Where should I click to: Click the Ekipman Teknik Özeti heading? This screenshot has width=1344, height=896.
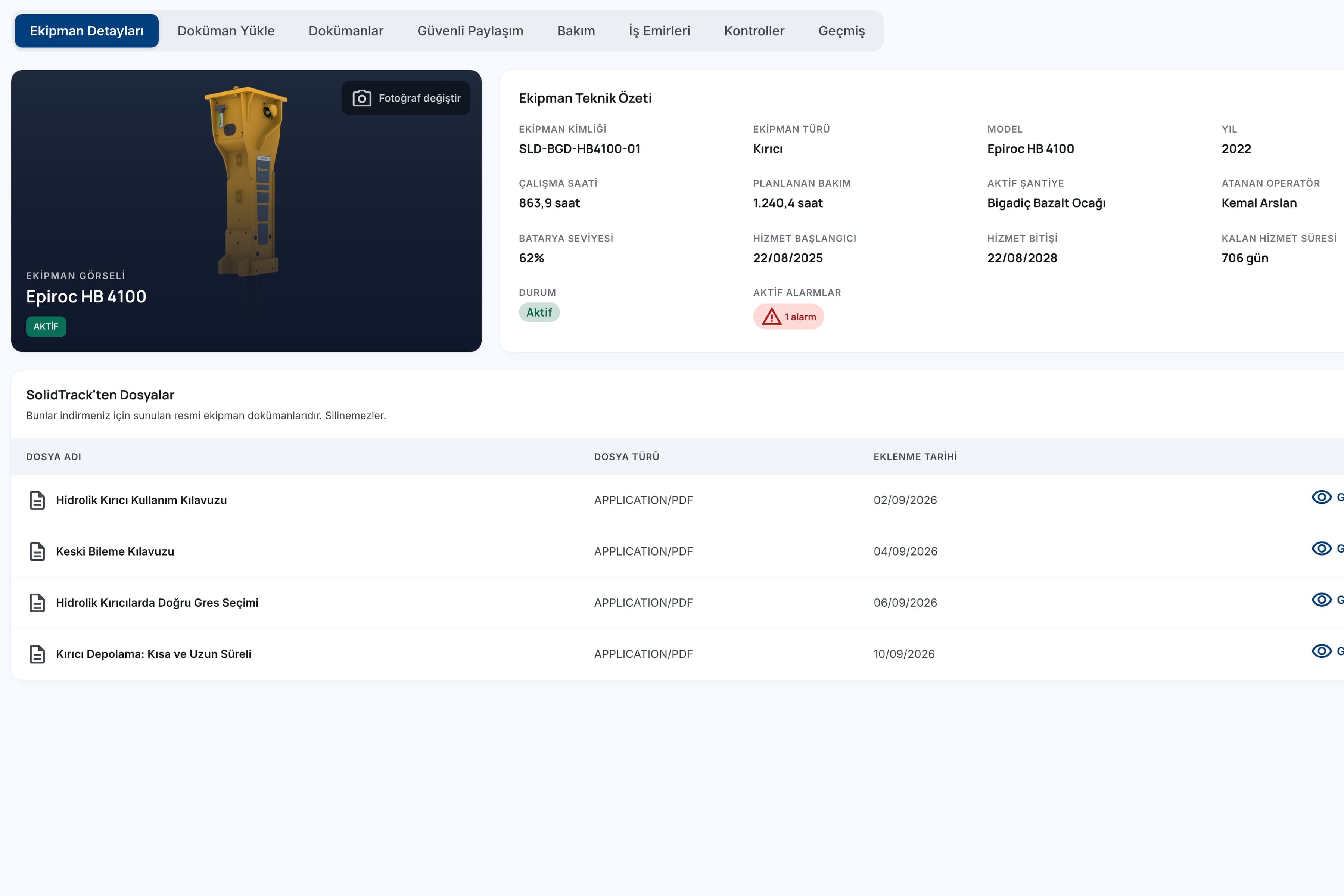click(x=585, y=98)
